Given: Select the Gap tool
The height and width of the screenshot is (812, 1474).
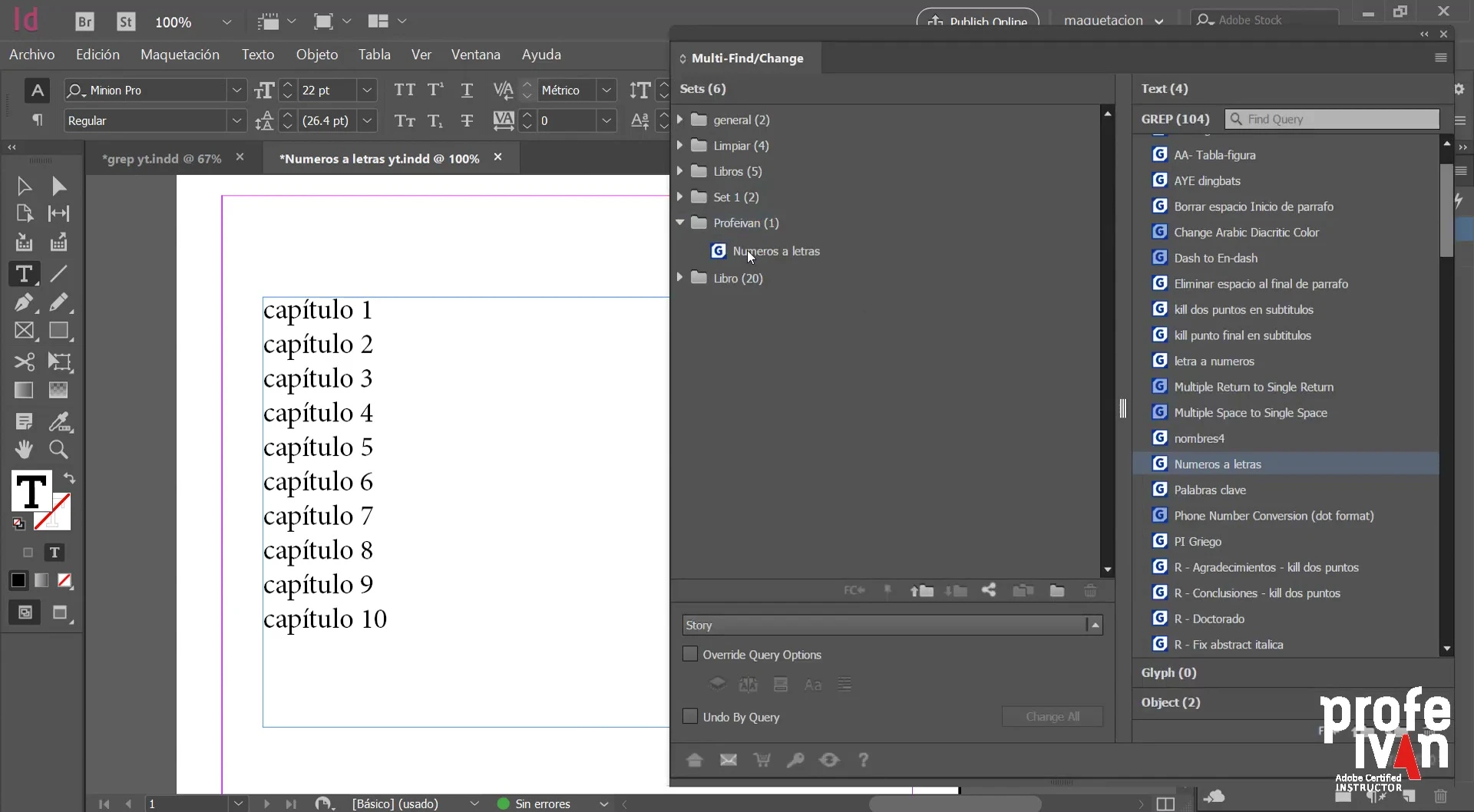Looking at the screenshot, I should [x=59, y=213].
